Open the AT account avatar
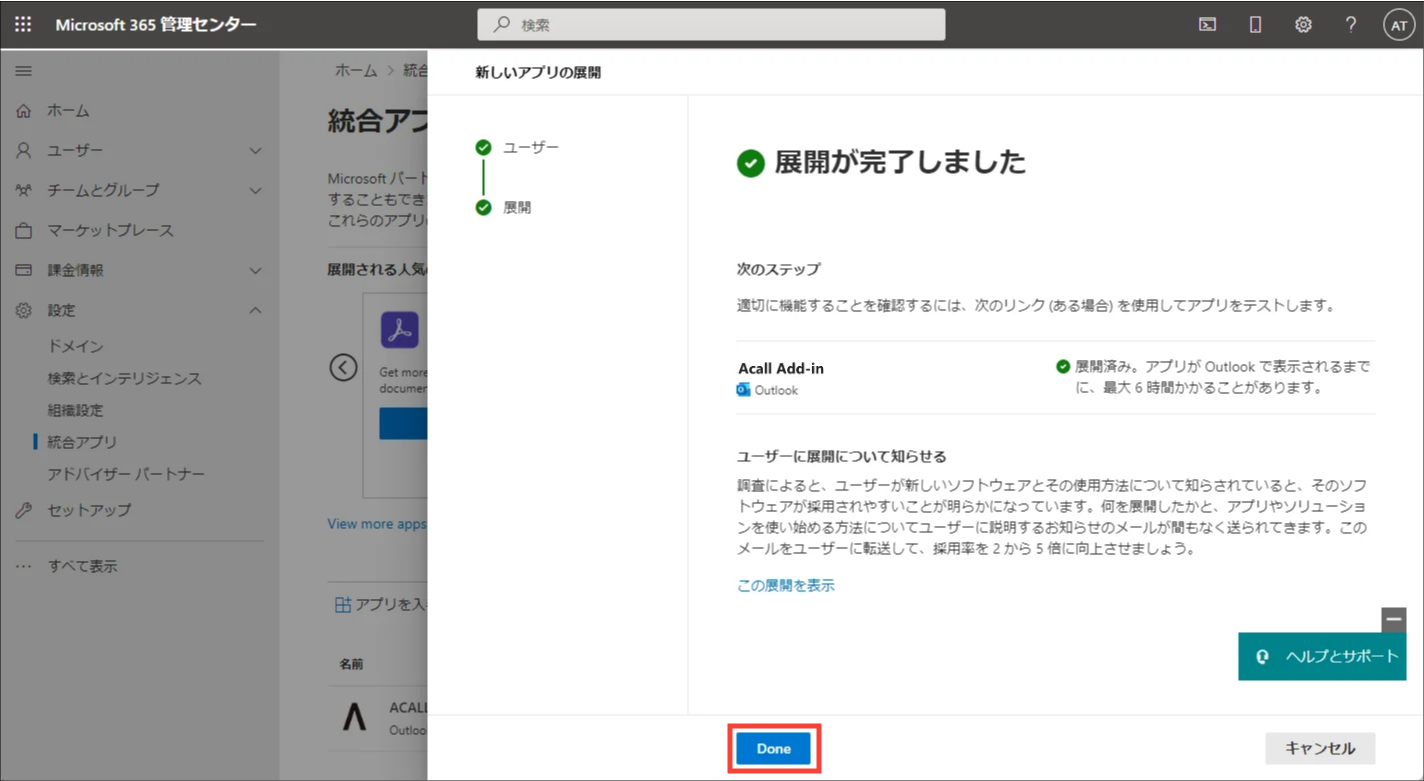This screenshot has width=1424, height=781. [1398, 25]
